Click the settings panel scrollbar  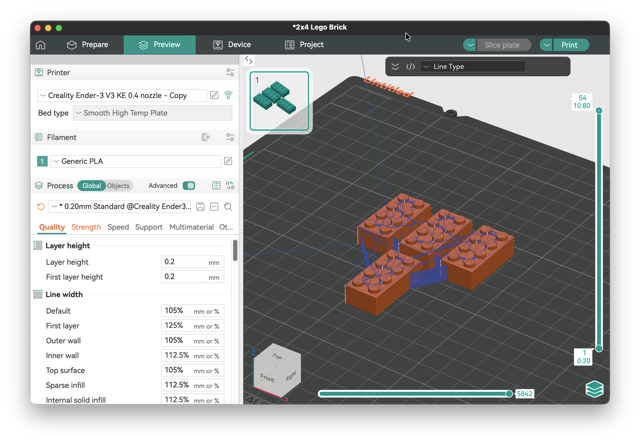[235, 250]
